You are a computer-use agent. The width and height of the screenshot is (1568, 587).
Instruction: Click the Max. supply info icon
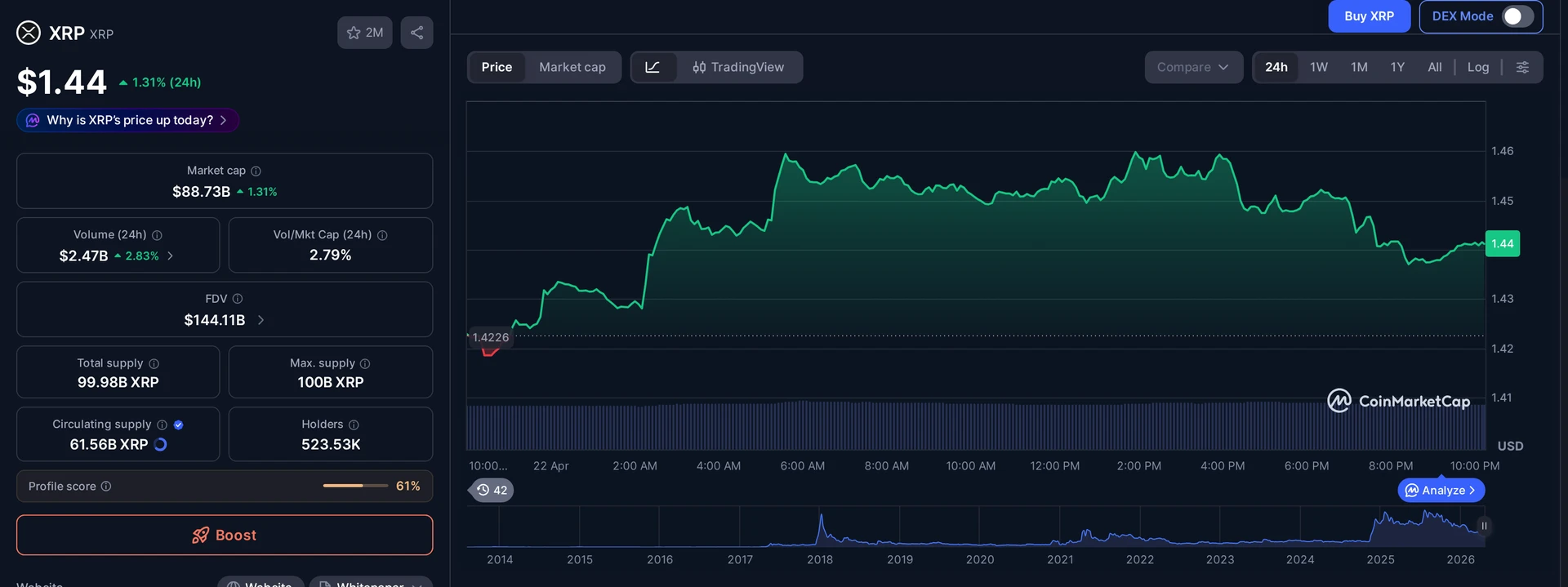coord(365,363)
